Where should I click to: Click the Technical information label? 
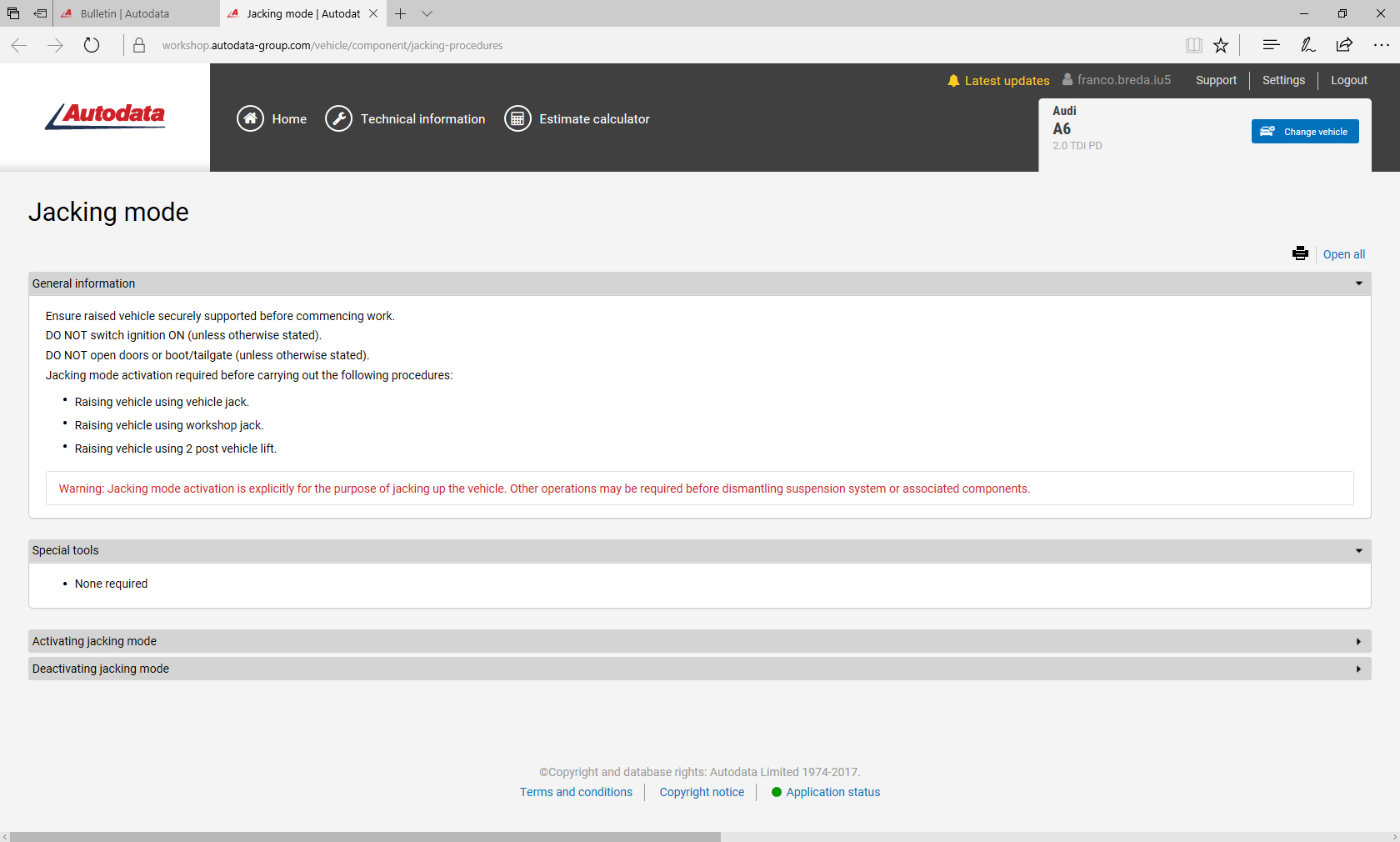[x=422, y=119]
